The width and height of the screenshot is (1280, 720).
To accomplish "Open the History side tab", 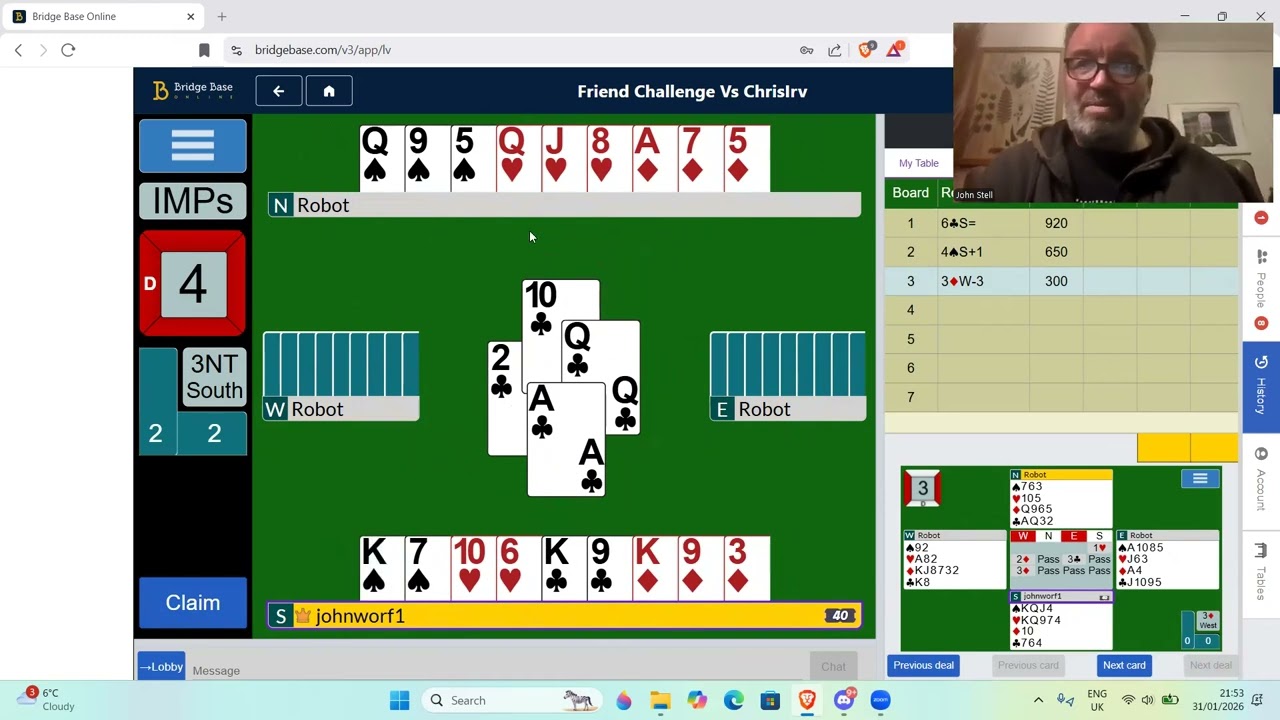I will (1261, 385).
